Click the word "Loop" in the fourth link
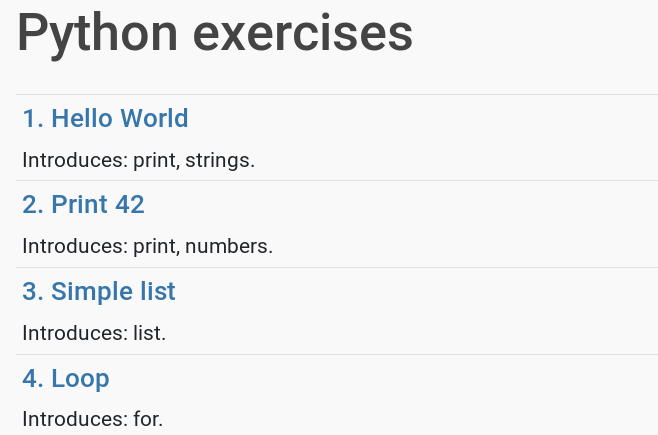This screenshot has width=658, height=435. coord(80,379)
